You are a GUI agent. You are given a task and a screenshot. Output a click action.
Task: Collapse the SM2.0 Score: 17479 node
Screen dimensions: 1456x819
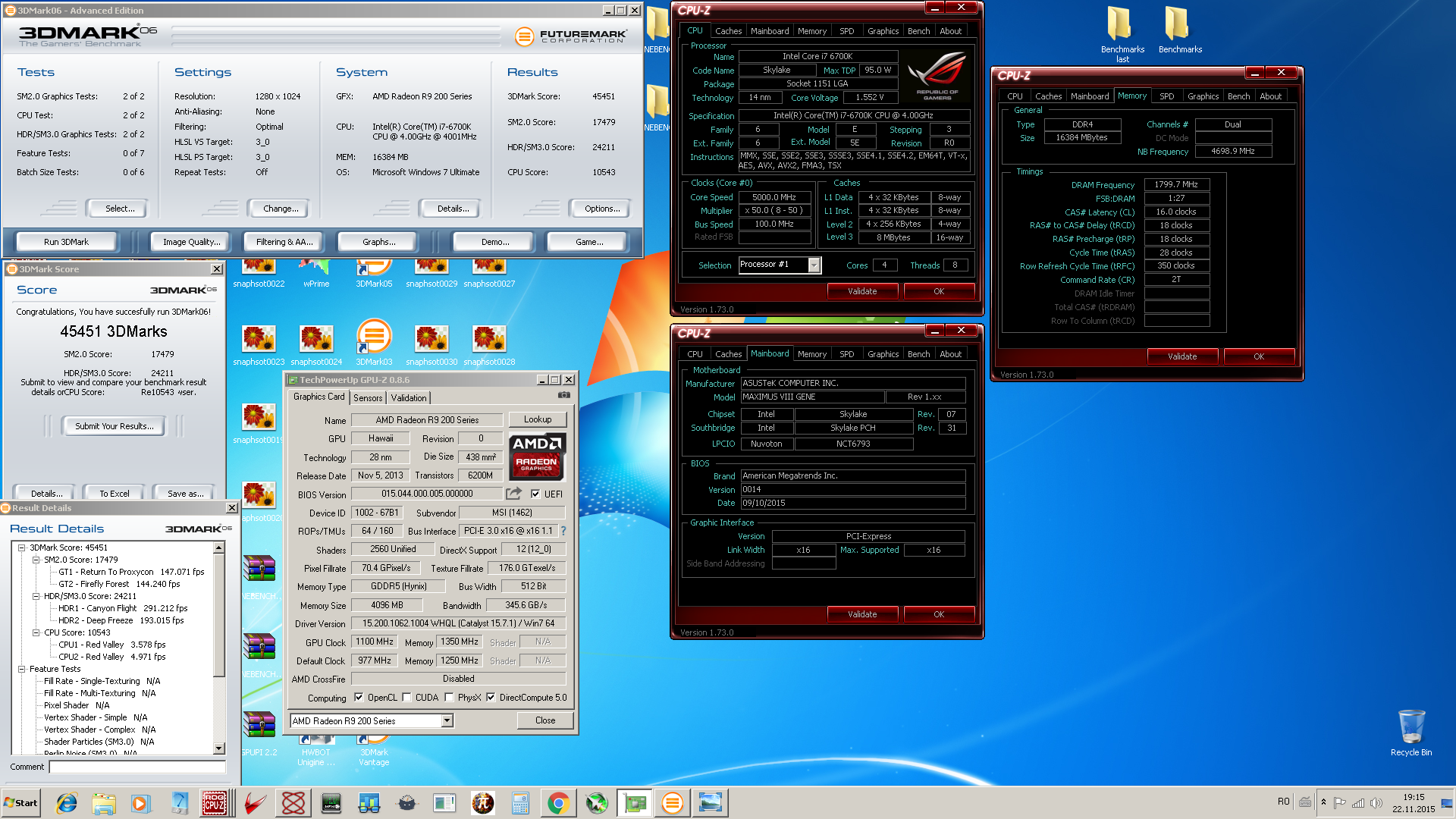point(36,560)
